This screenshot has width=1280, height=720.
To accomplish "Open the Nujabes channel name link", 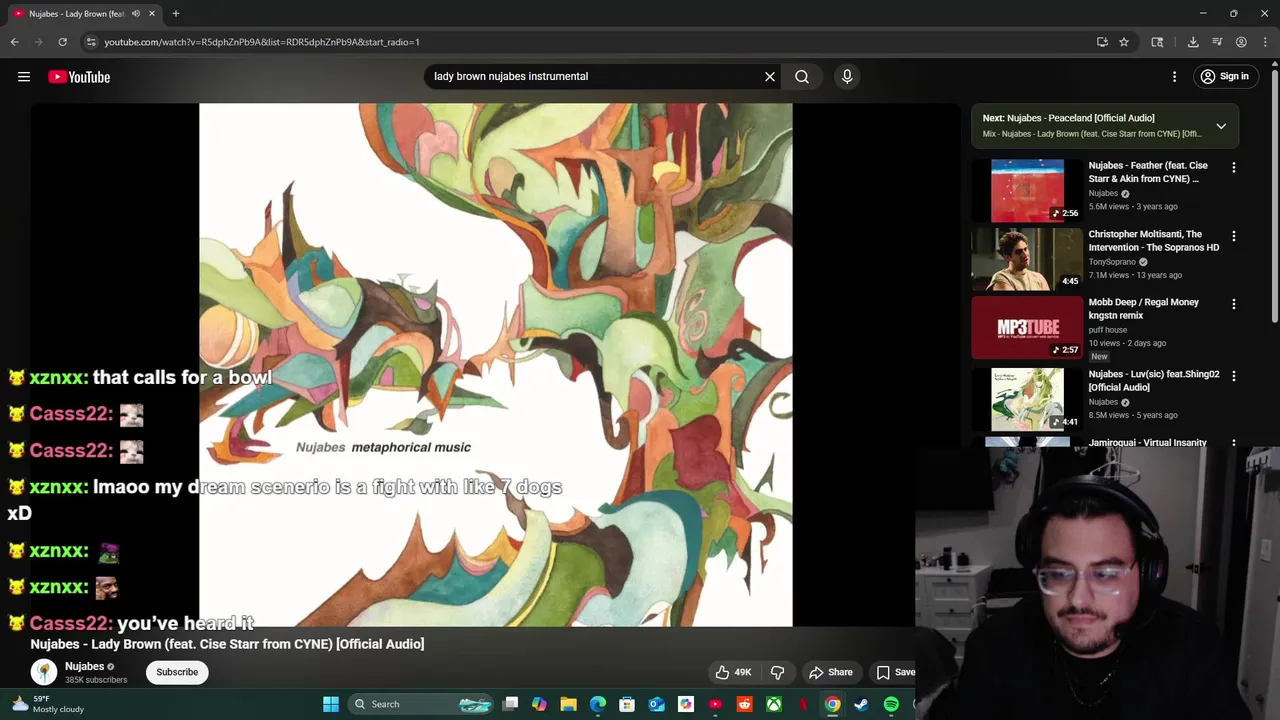I will 84,666.
